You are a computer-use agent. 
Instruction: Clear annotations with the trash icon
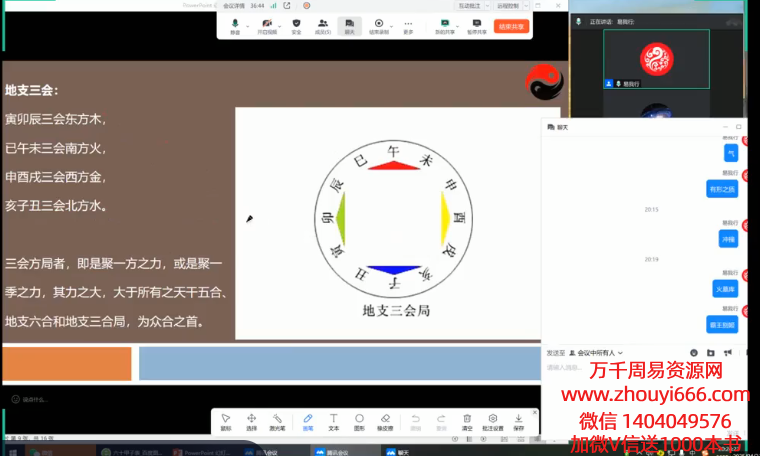click(x=467, y=420)
